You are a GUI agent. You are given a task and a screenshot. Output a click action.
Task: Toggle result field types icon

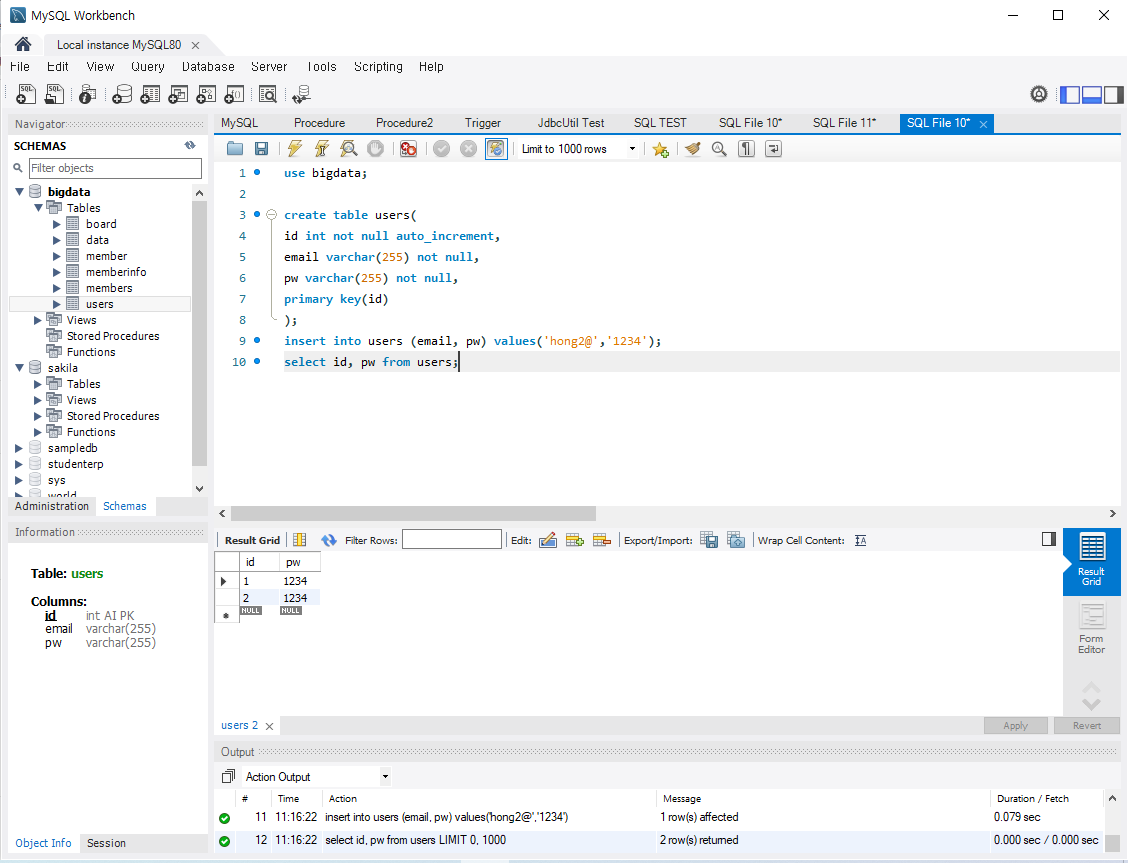pyautogui.click(x=300, y=540)
